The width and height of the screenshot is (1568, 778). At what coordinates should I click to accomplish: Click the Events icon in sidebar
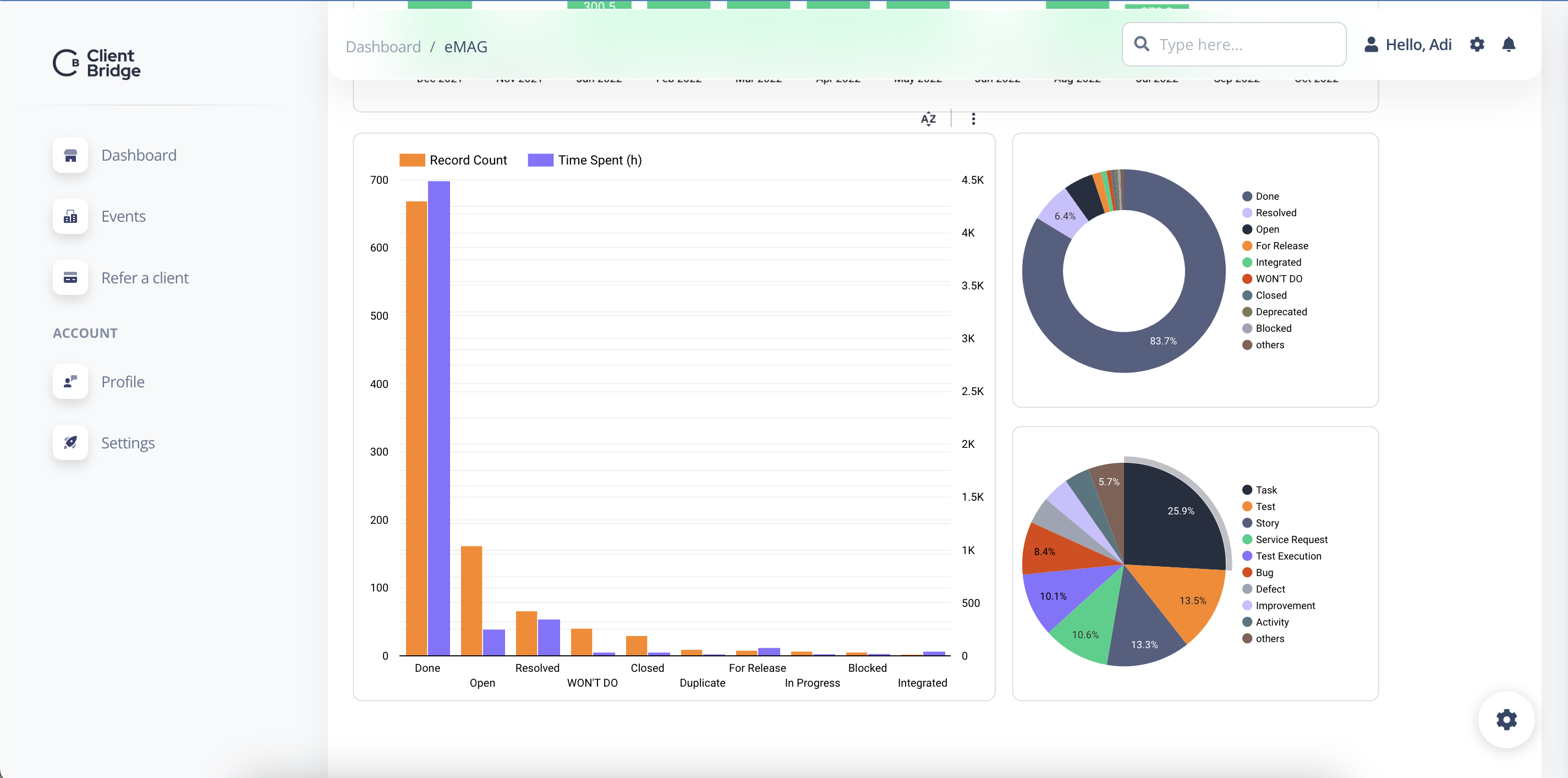click(70, 216)
